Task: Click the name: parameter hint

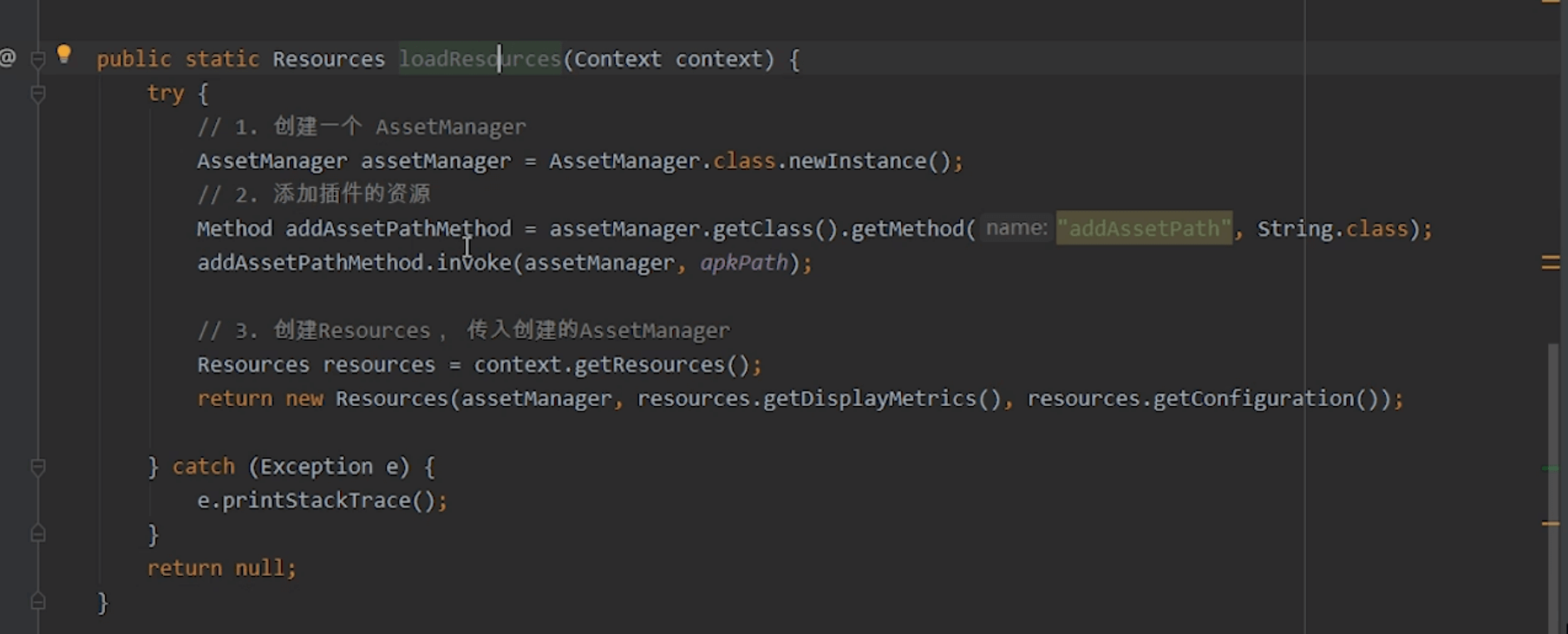Action: click(1016, 228)
